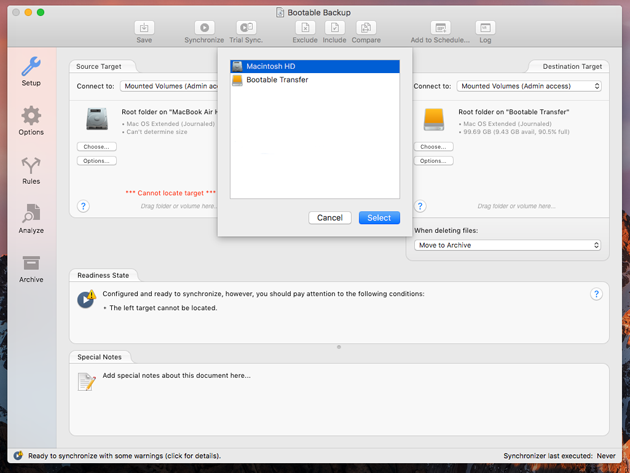This screenshot has width=630, height=473.
Task: Click 'Synchronizer last executed: Never' status text
Action: (559, 456)
